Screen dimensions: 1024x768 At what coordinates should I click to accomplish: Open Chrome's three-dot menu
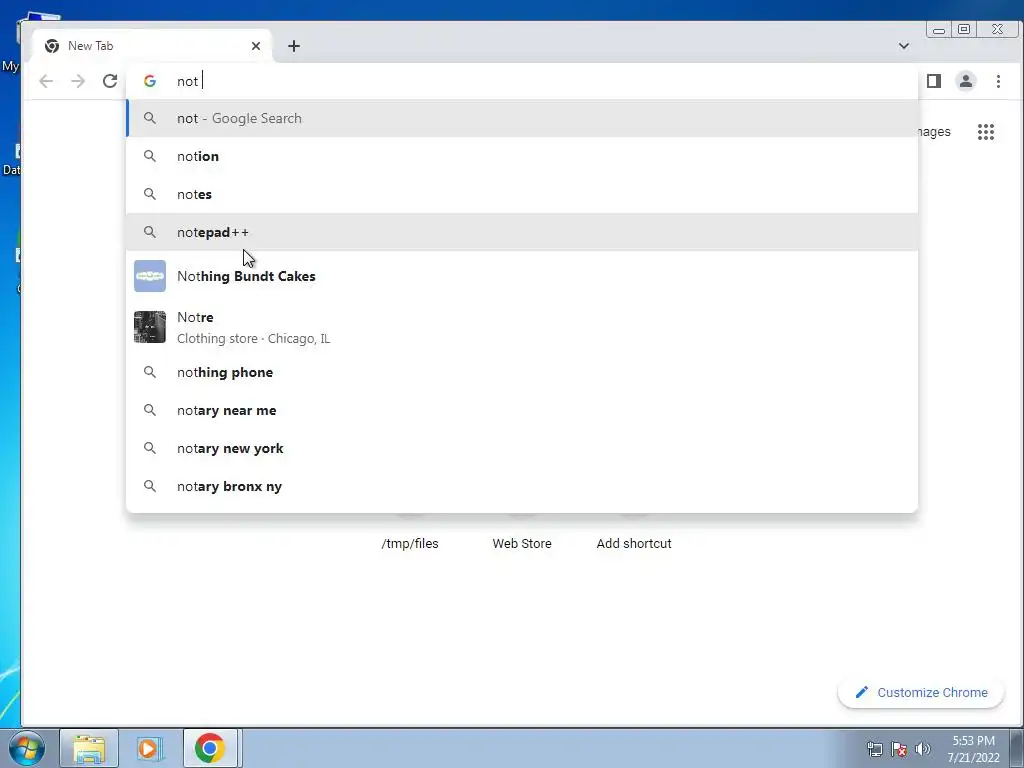[x=998, y=81]
